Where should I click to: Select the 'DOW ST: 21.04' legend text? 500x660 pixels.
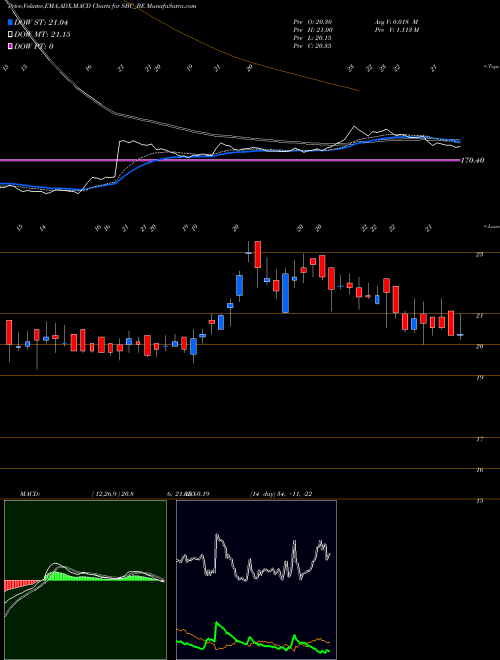click(x=41, y=23)
